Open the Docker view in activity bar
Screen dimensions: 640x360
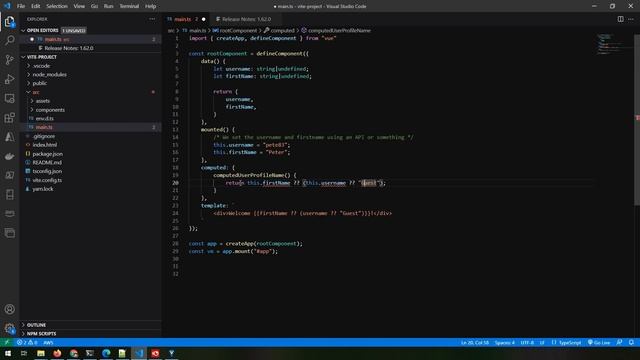[9, 156]
